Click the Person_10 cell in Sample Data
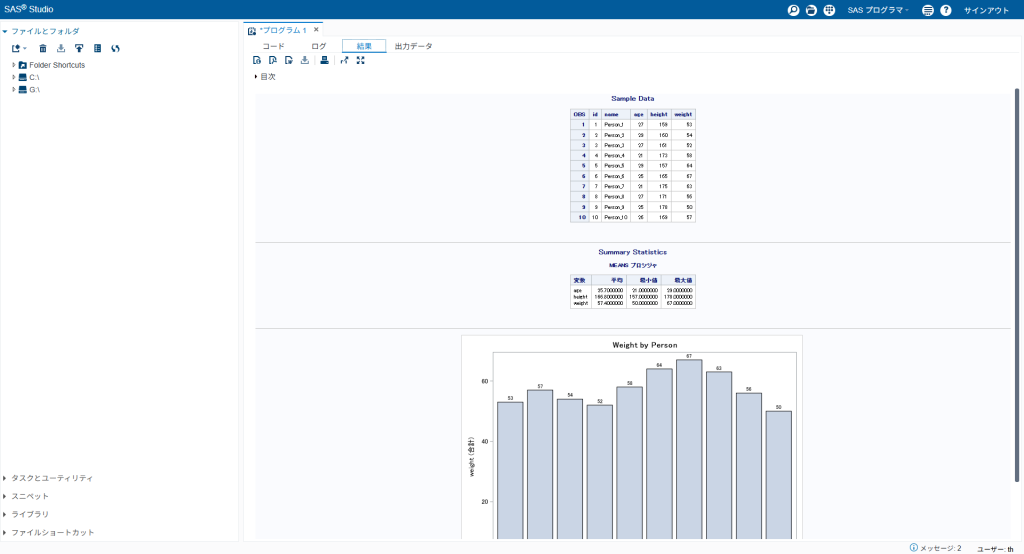This screenshot has height=554, width=1024. (x=616, y=218)
